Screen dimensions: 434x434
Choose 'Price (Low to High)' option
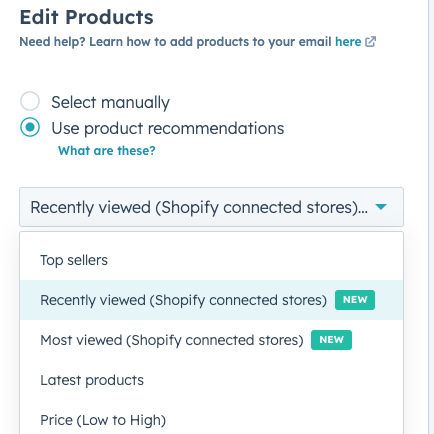(x=211, y=420)
